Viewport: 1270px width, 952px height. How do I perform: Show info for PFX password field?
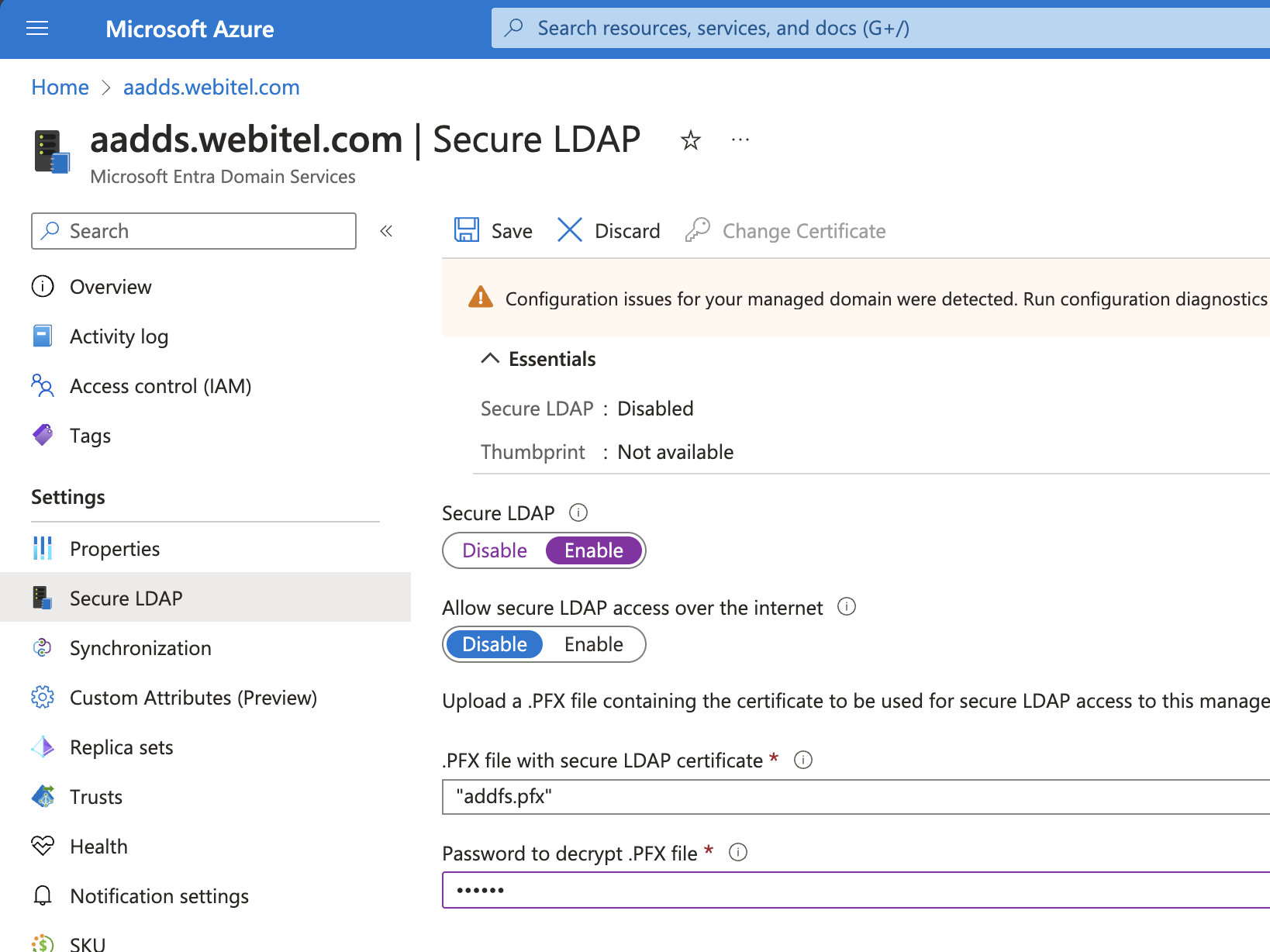coord(738,853)
